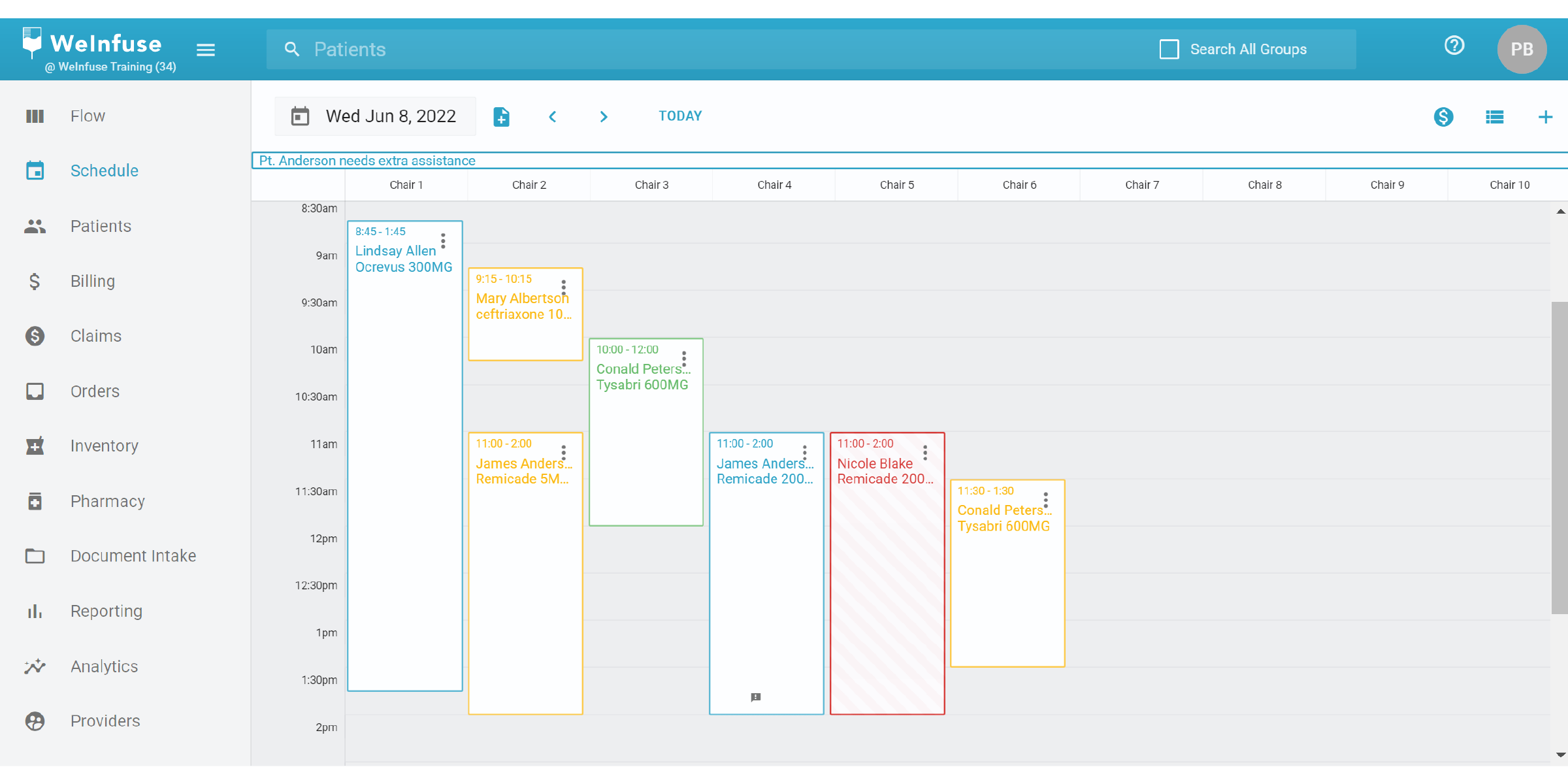Open the Inventory menu item
Screen dimensions: 1568x784
tap(105, 446)
